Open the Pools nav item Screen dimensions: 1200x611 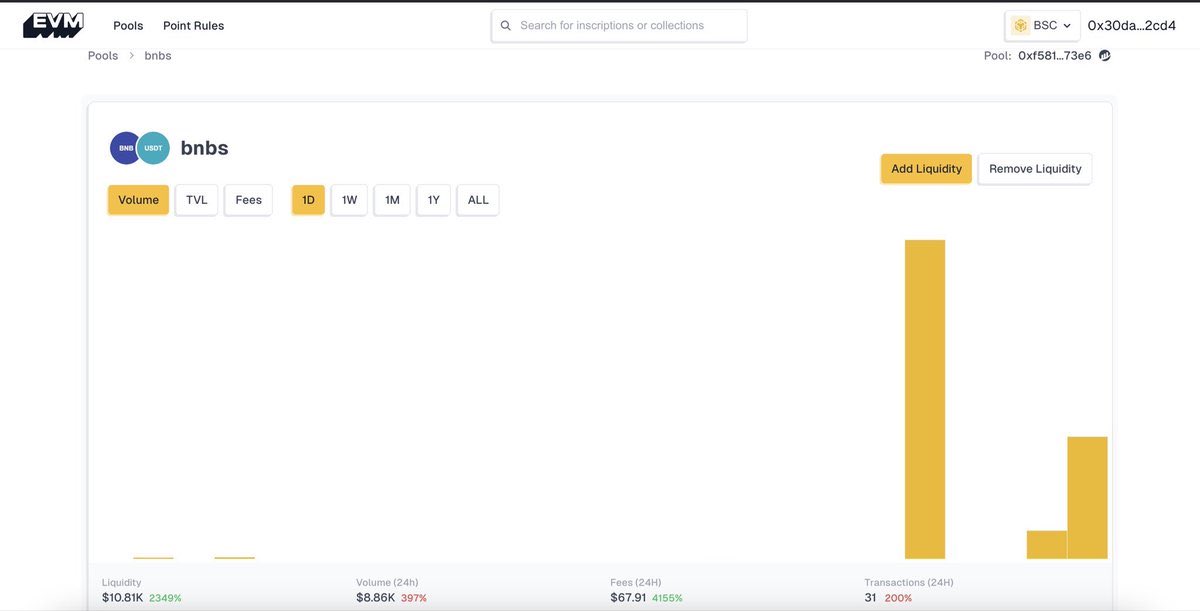(128, 26)
